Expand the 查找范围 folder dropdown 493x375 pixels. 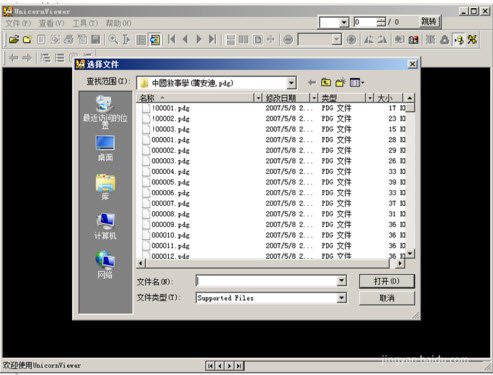coord(291,83)
